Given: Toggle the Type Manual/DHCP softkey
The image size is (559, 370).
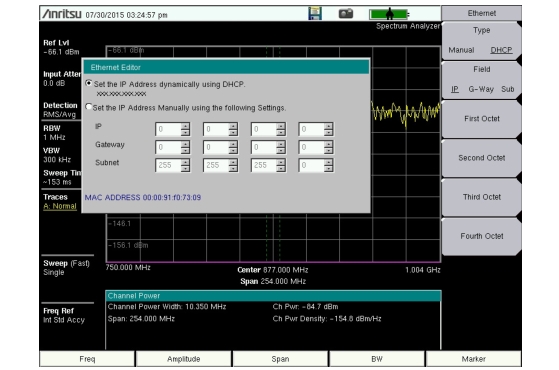Looking at the screenshot, I should click(481, 40).
